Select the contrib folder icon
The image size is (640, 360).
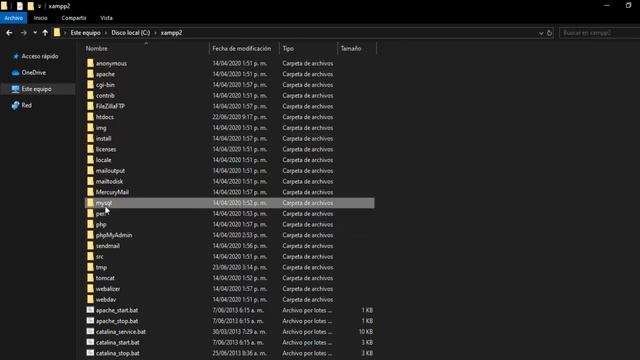click(90, 96)
